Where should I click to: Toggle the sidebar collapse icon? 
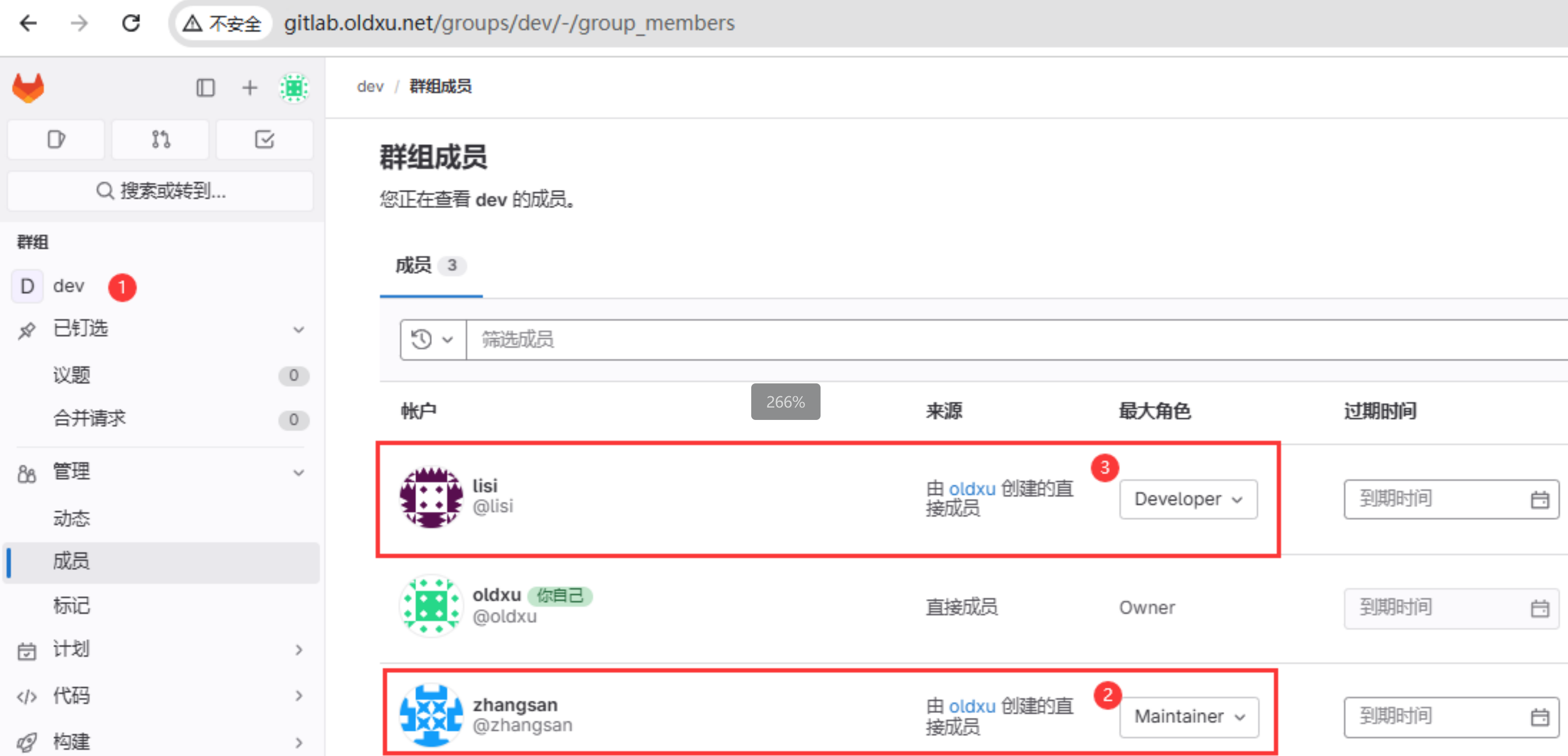(205, 88)
